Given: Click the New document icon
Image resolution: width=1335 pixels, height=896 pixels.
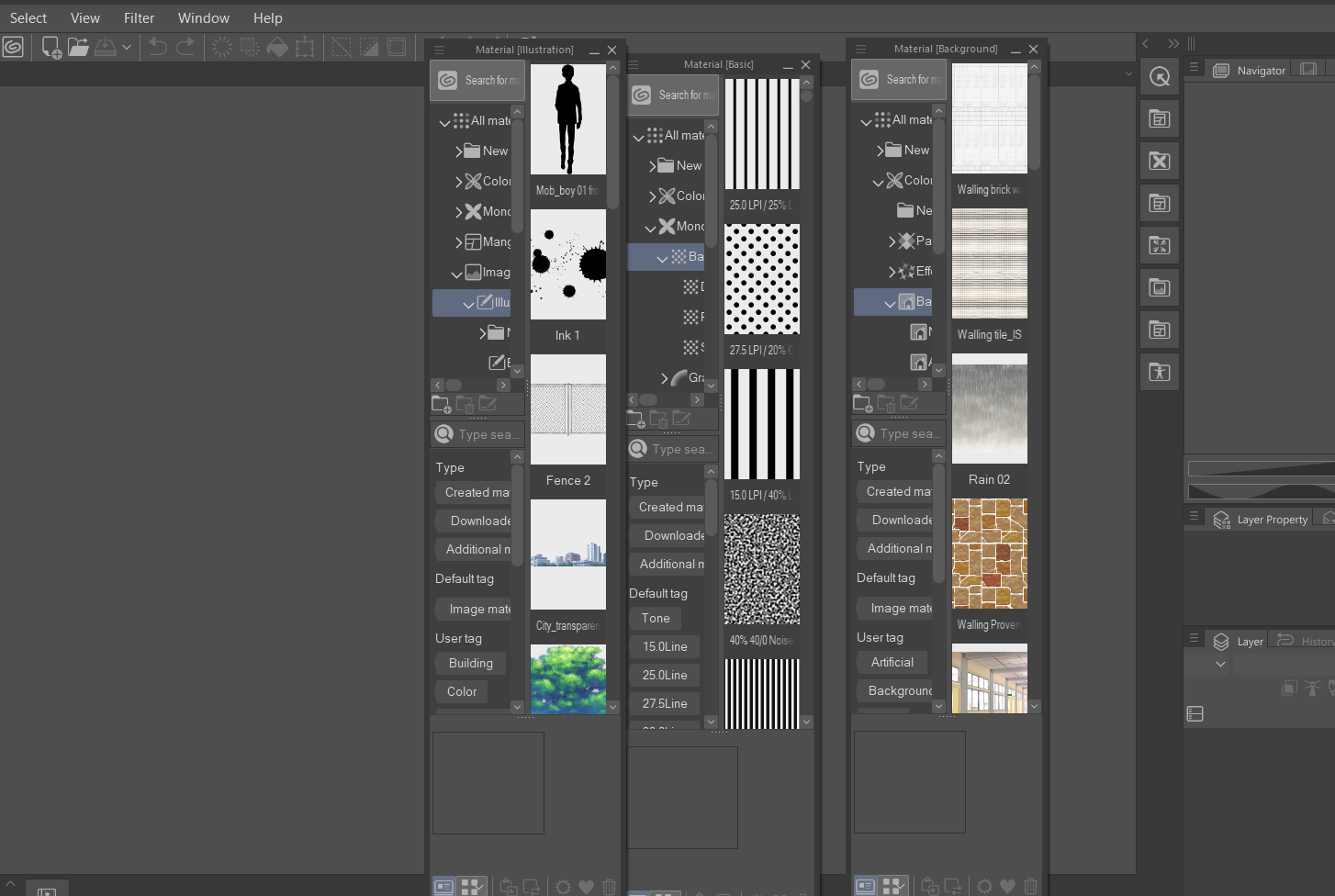Looking at the screenshot, I should [51, 47].
